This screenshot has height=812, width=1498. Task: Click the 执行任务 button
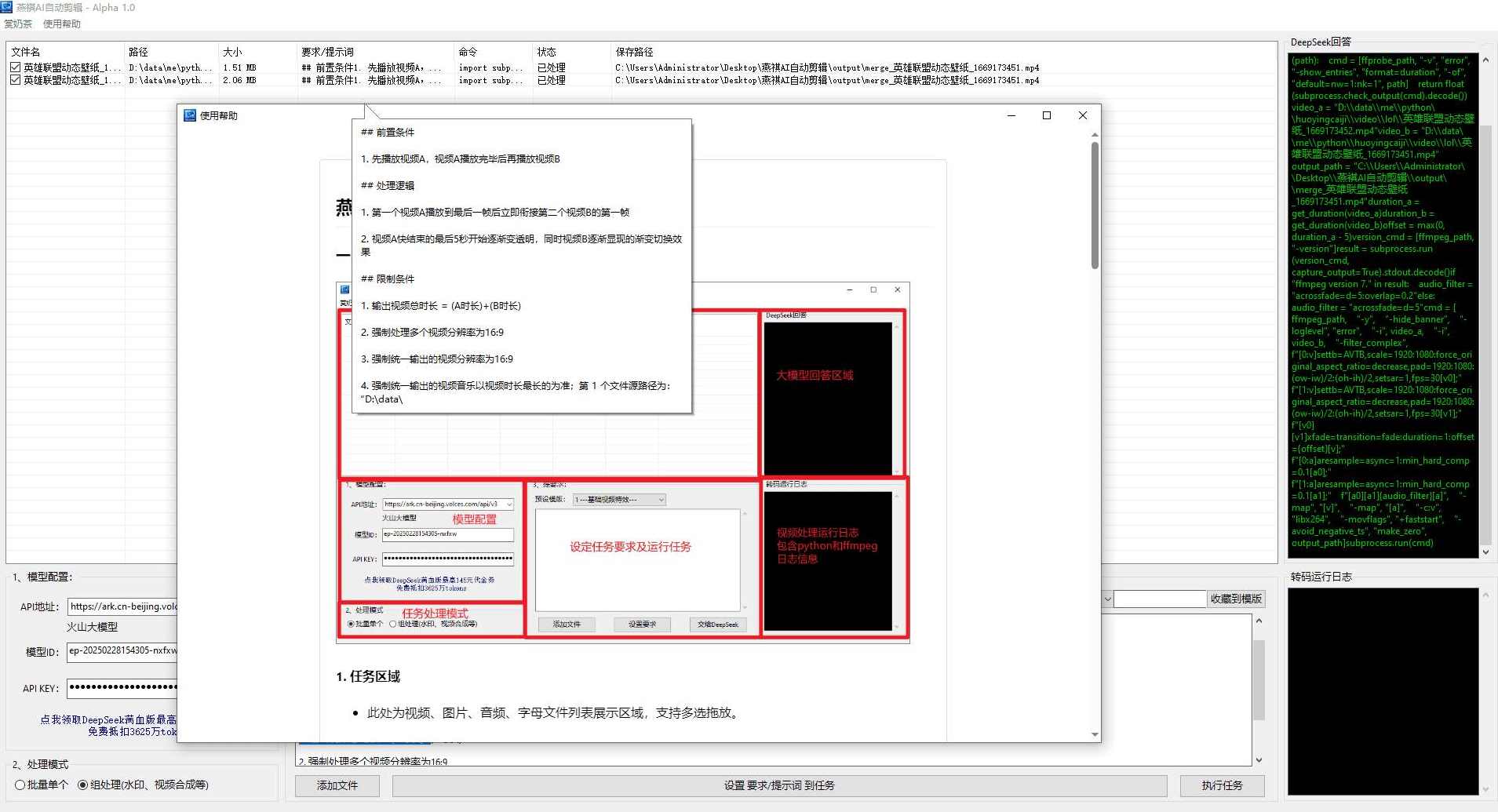(1220, 785)
